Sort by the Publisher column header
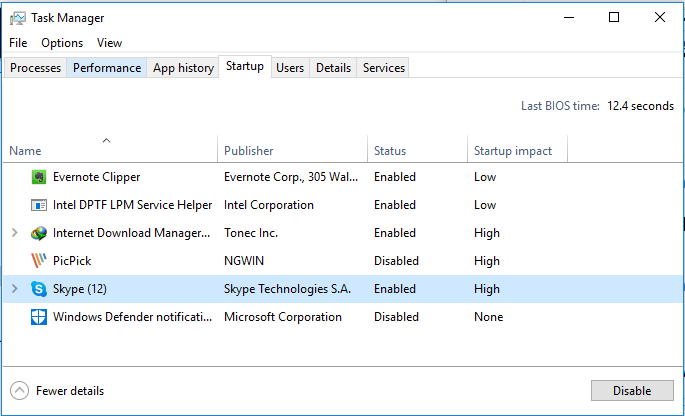 [292, 149]
